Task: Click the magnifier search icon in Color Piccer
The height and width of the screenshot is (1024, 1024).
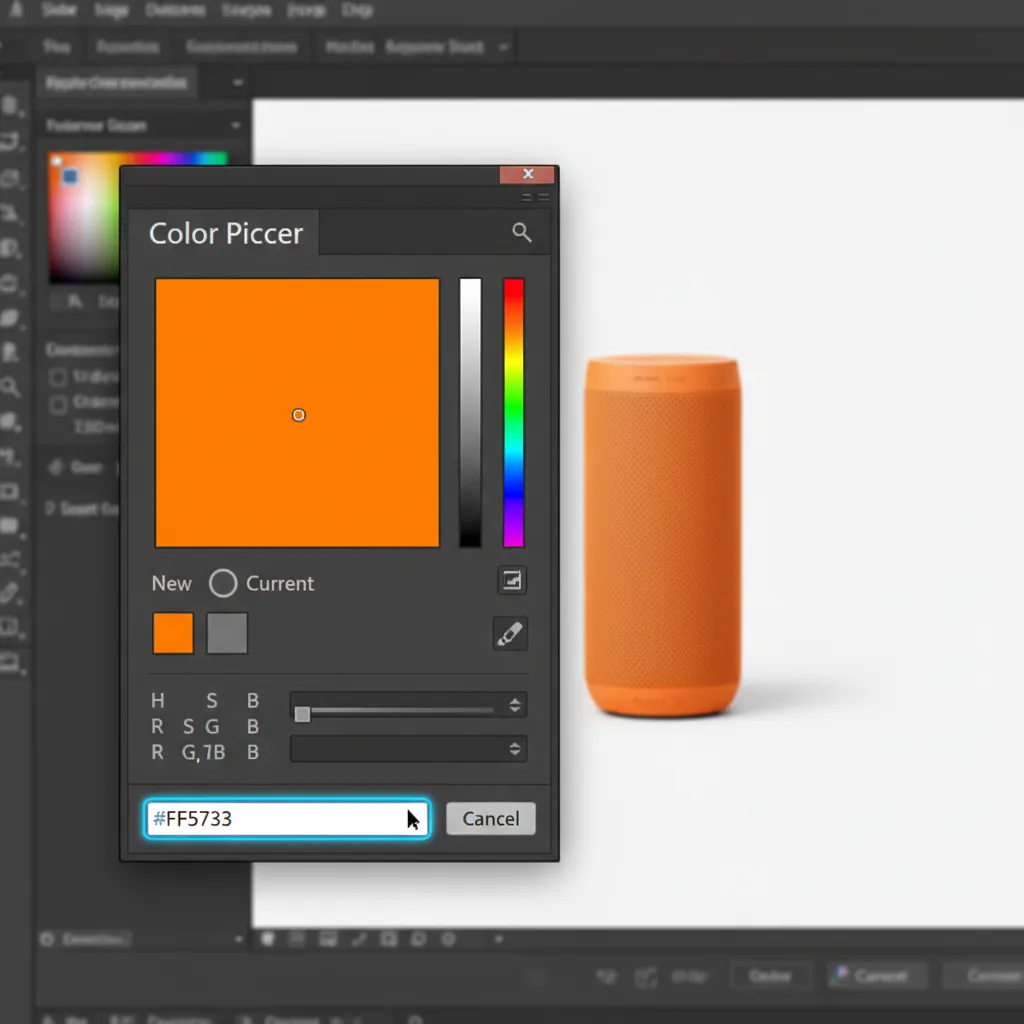Action: pos(521,232)
